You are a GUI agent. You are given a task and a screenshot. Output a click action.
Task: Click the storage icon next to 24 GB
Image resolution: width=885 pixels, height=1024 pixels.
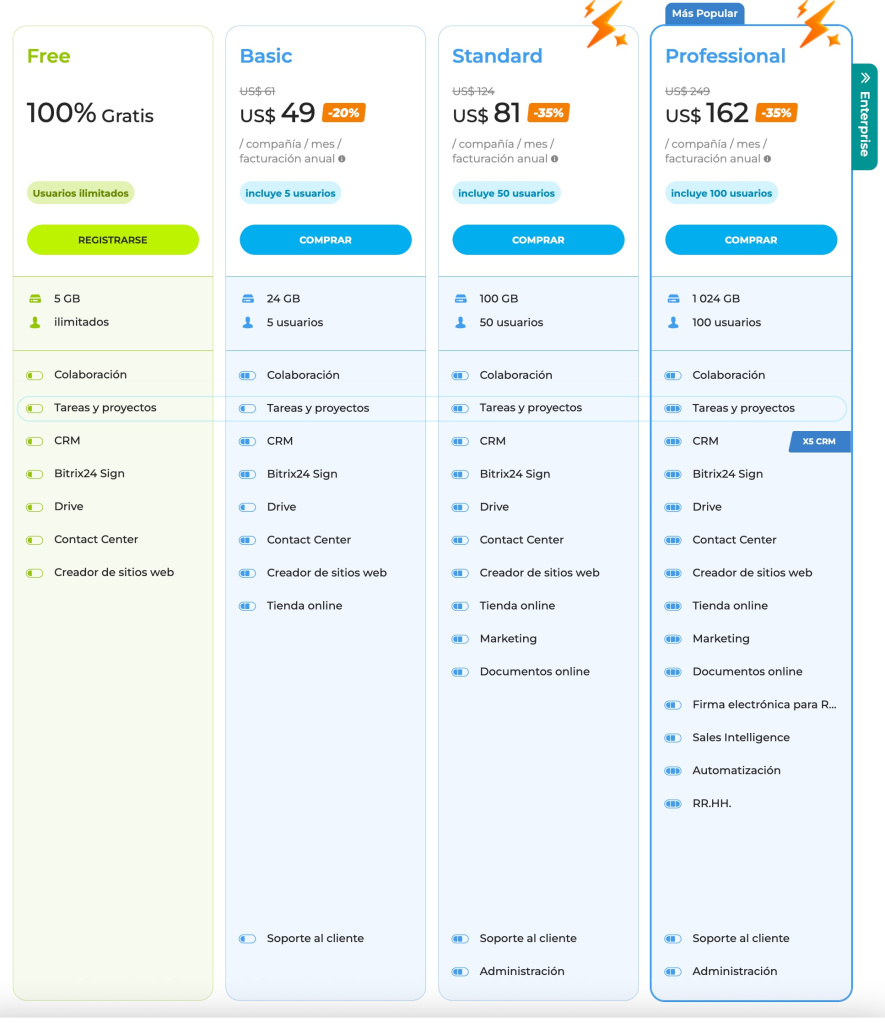[248, 298]
